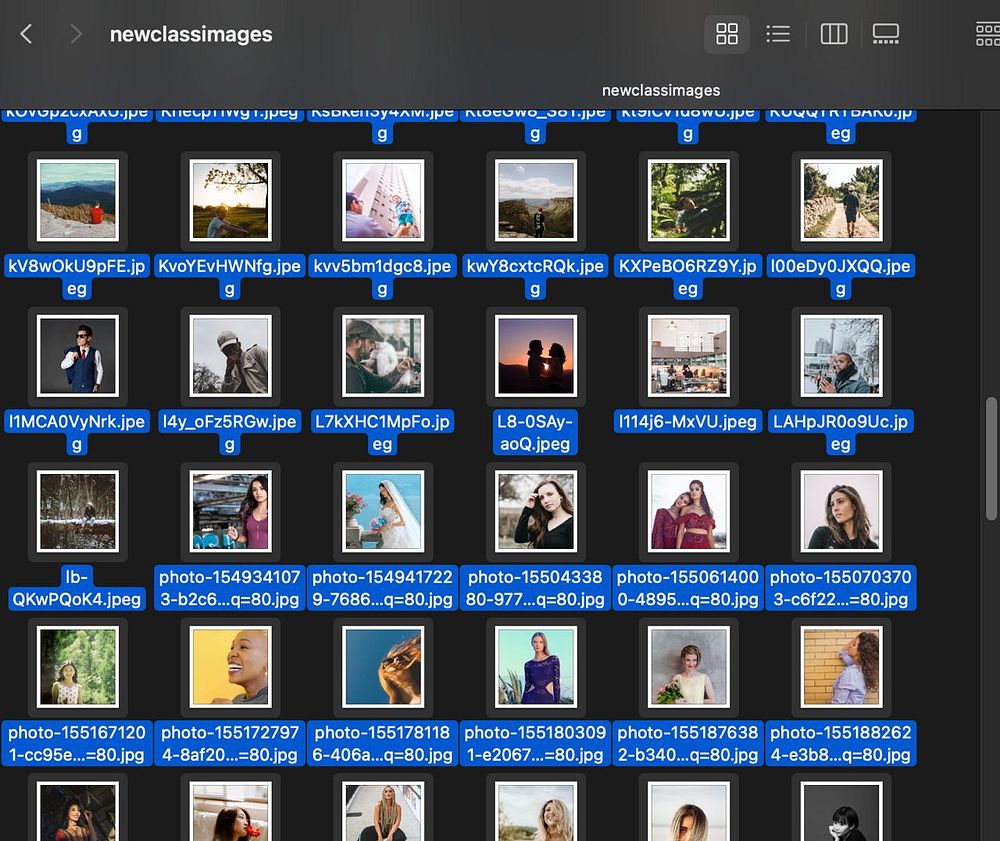The image size is (1000, 841).
Task: Click the l114j6-MxVU.jpeg file label
Action: (x=688, y=421)
